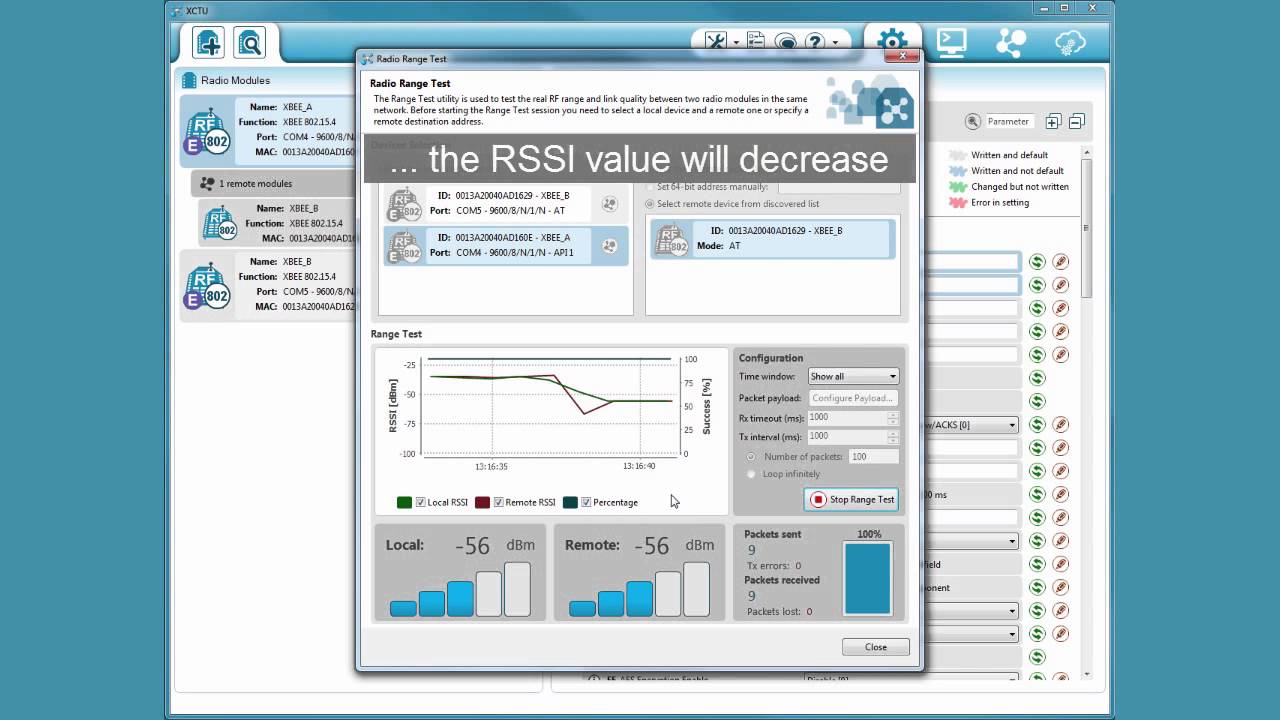Click the write pencil icon in ACKS [0] row
This screenshot has height=720, width=1280.
pos(1061,425)
